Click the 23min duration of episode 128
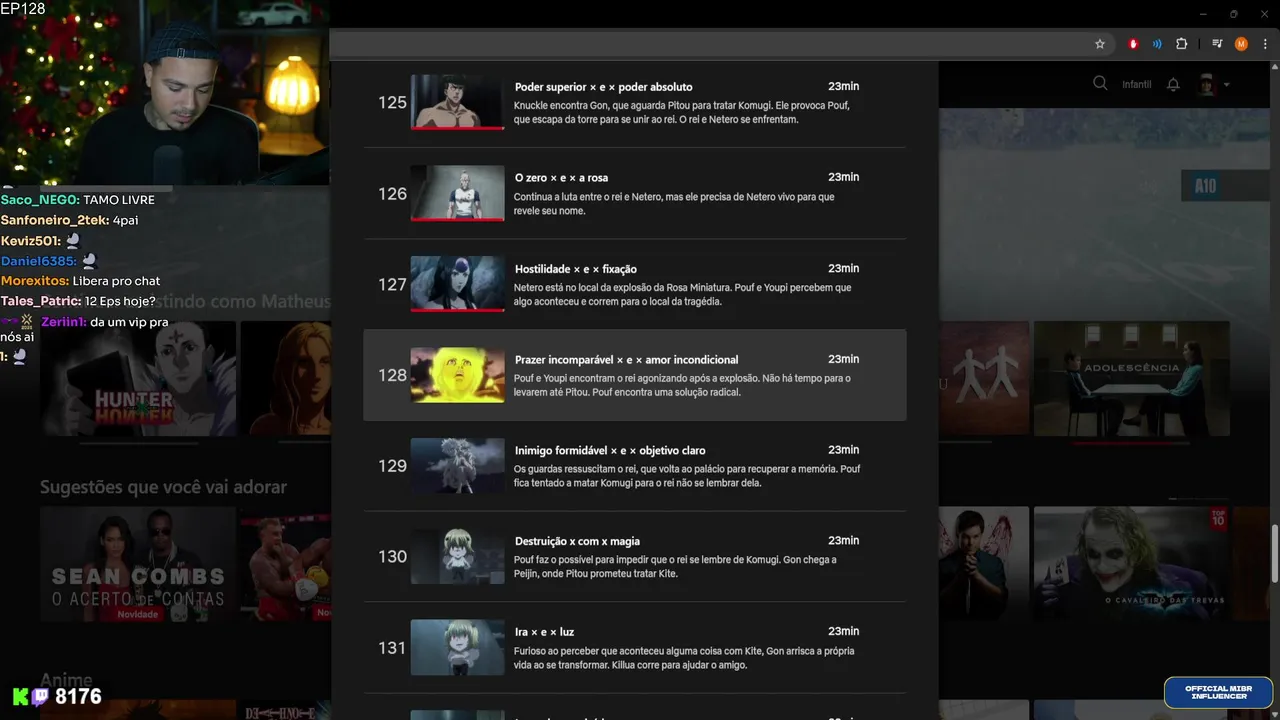Viewport: 1280px width, 720px height. 843,359
